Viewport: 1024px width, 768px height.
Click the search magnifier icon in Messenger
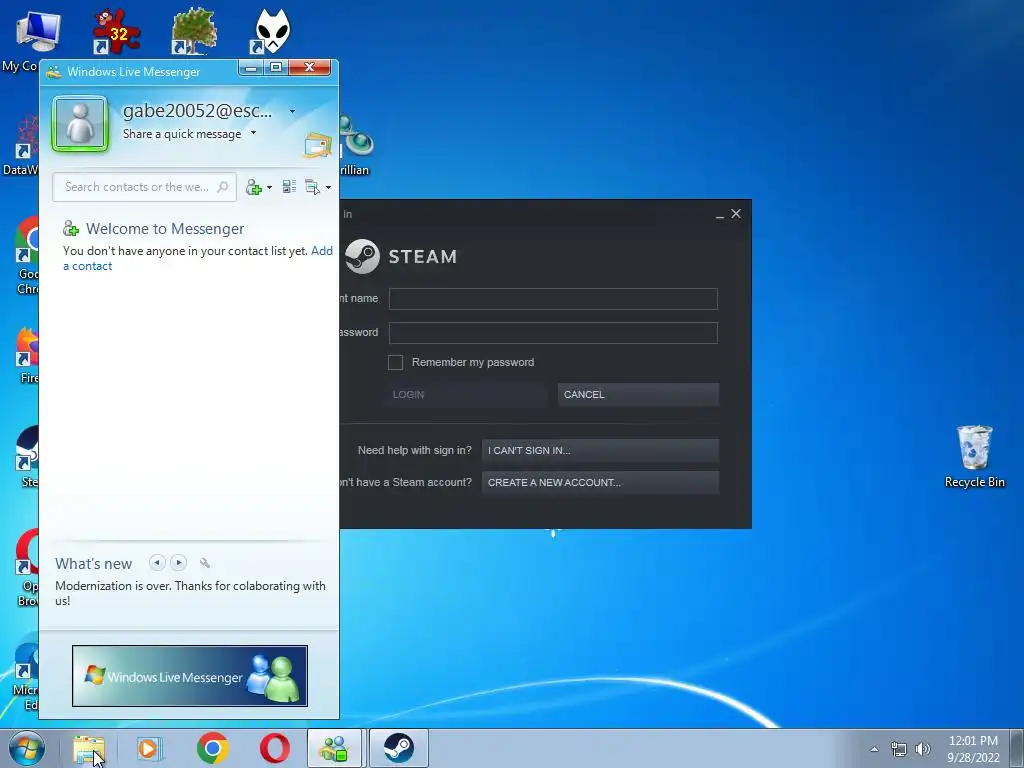point(223,187)
